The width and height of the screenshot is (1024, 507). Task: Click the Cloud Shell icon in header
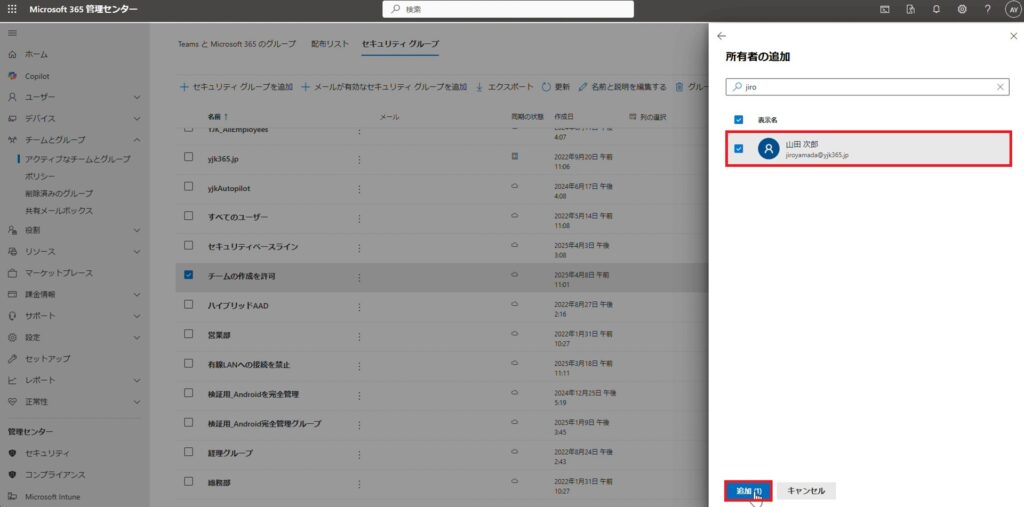pos(885,9)
